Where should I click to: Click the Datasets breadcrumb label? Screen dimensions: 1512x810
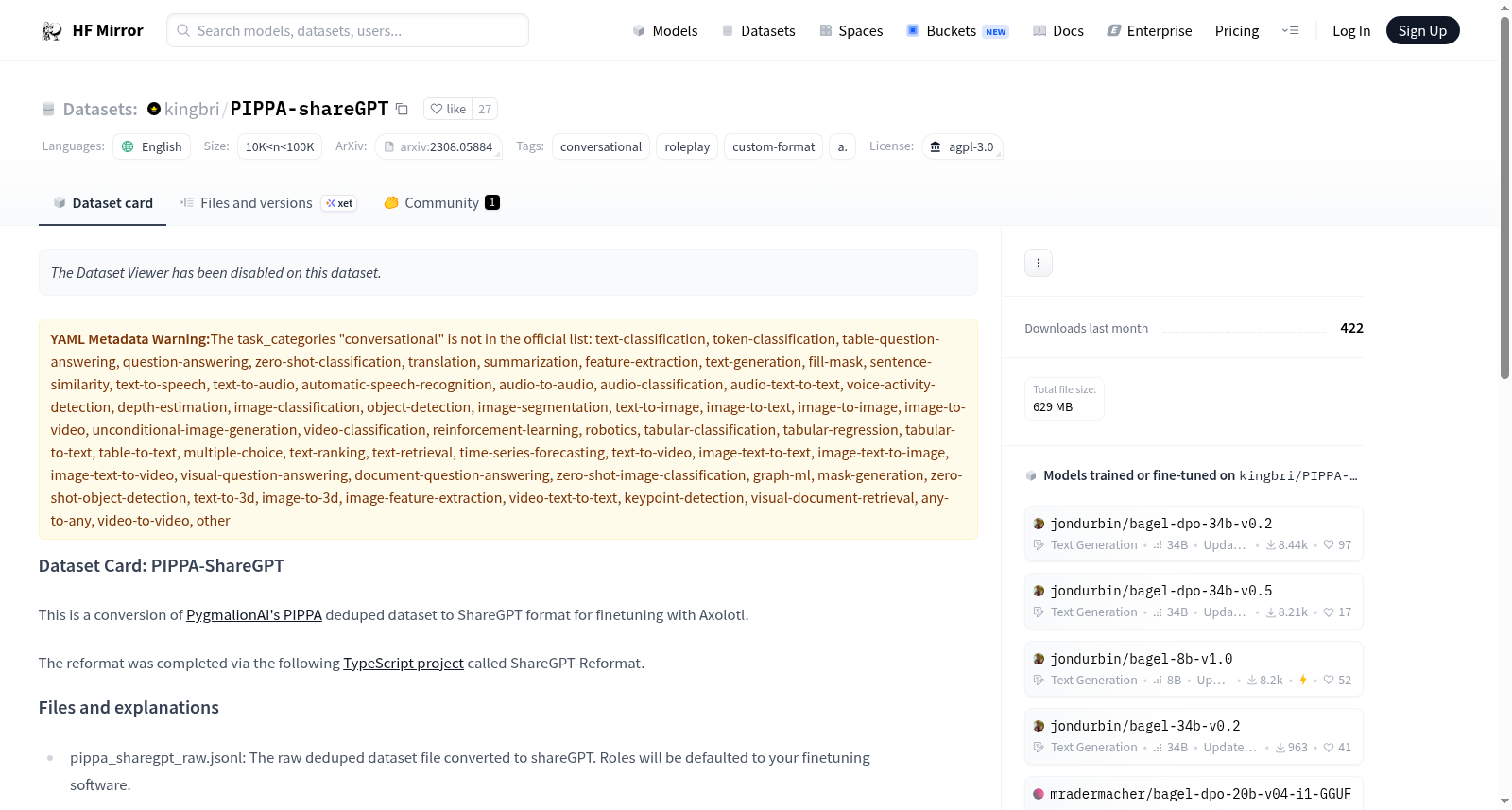pyautogui.click(x=100, y=109)
